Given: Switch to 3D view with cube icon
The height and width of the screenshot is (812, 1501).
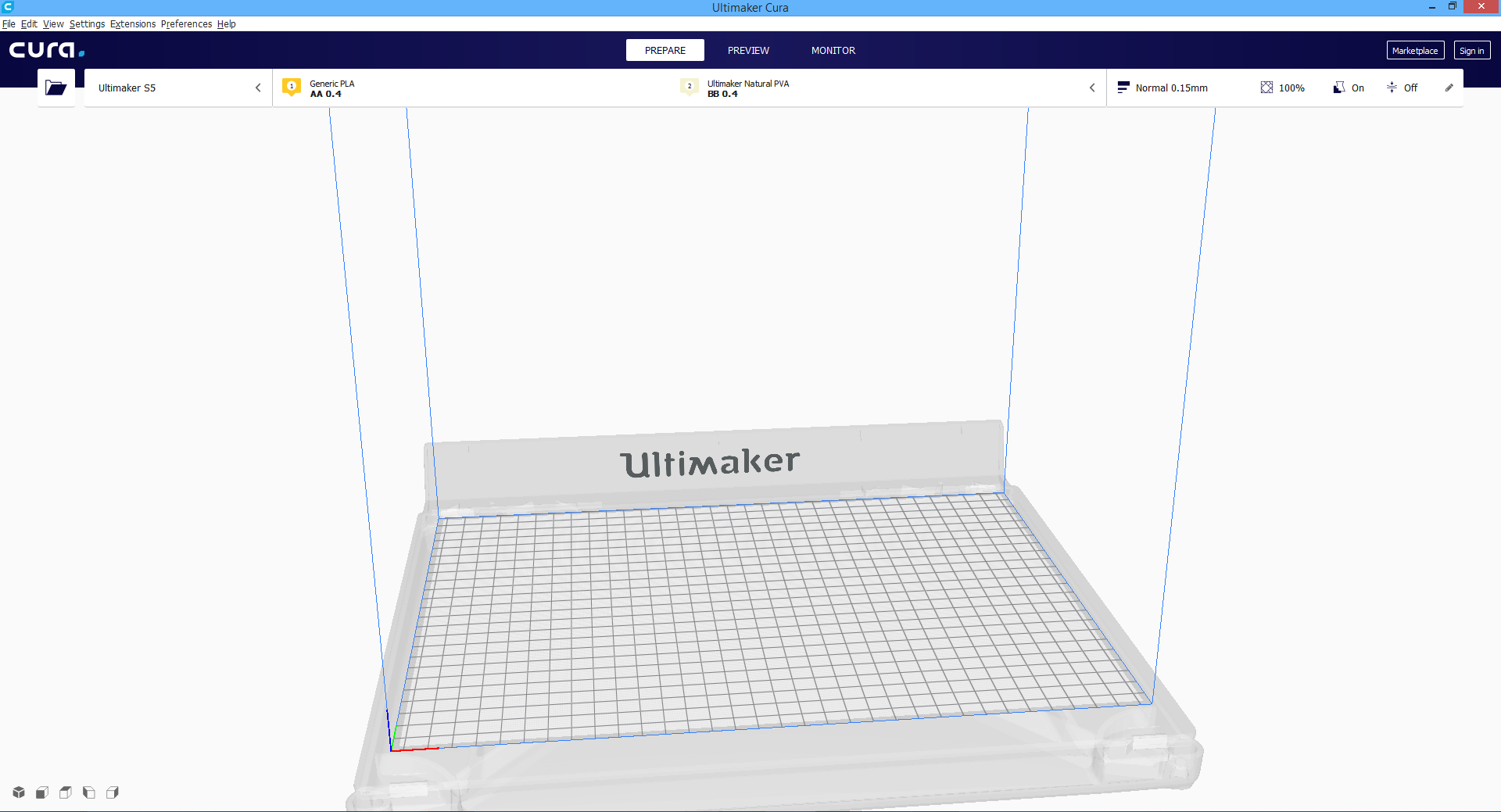Looking at the screenshot, I should [19, 792].
